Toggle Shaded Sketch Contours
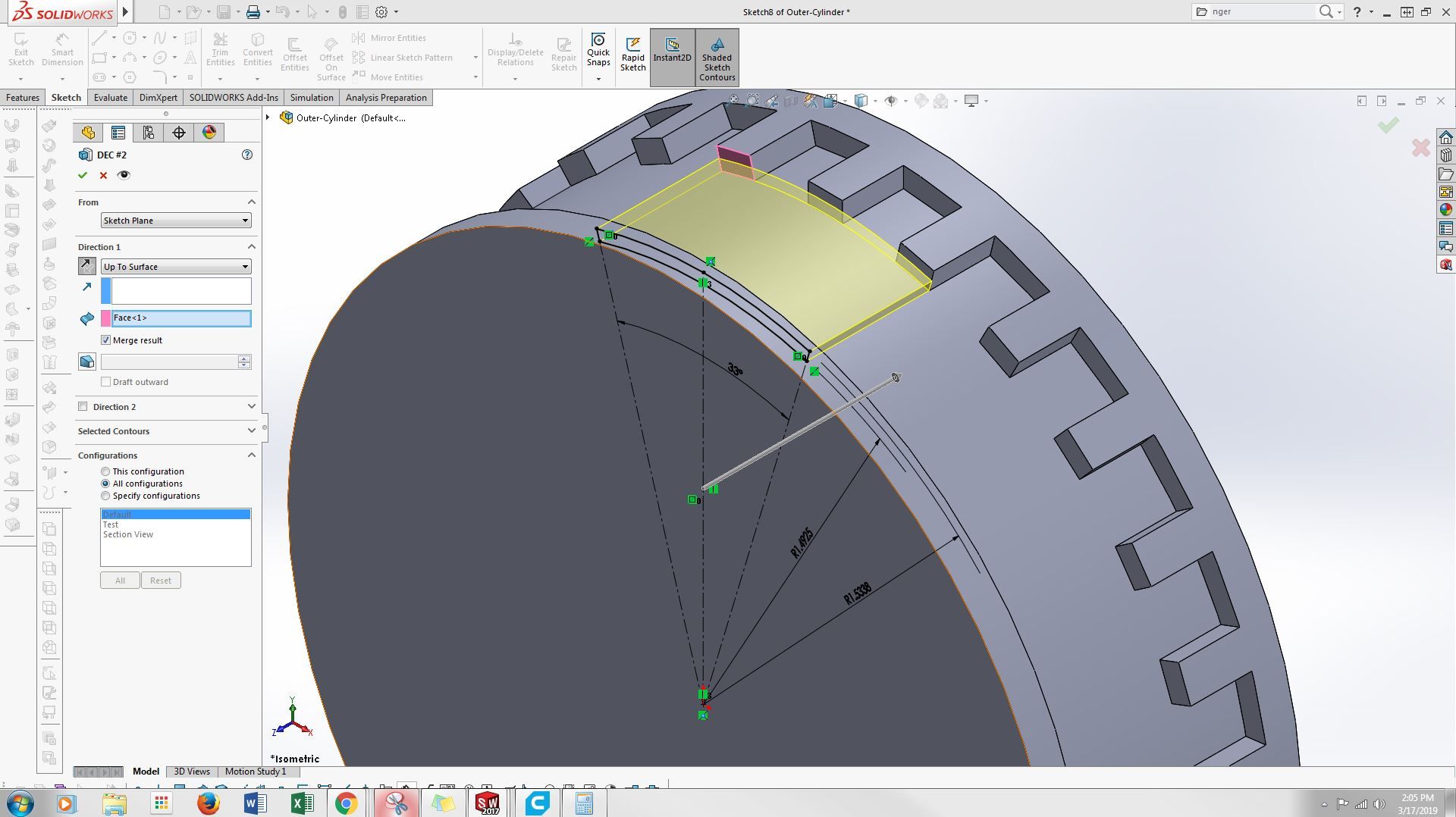Image resolution: width=1456 pixels, height=817 pixels. pyautogui.click(x=717, y=58)
